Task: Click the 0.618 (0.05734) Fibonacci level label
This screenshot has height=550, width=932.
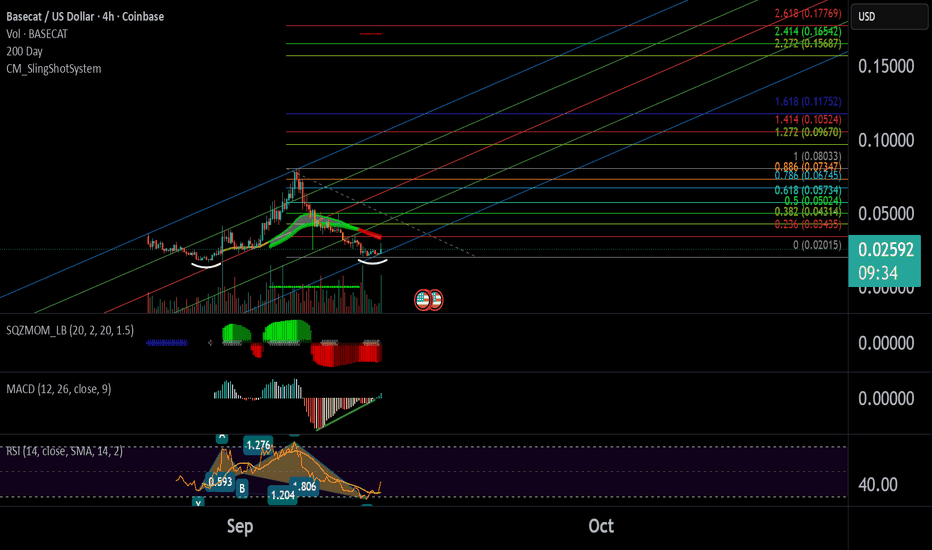Action: click(808, 190)
